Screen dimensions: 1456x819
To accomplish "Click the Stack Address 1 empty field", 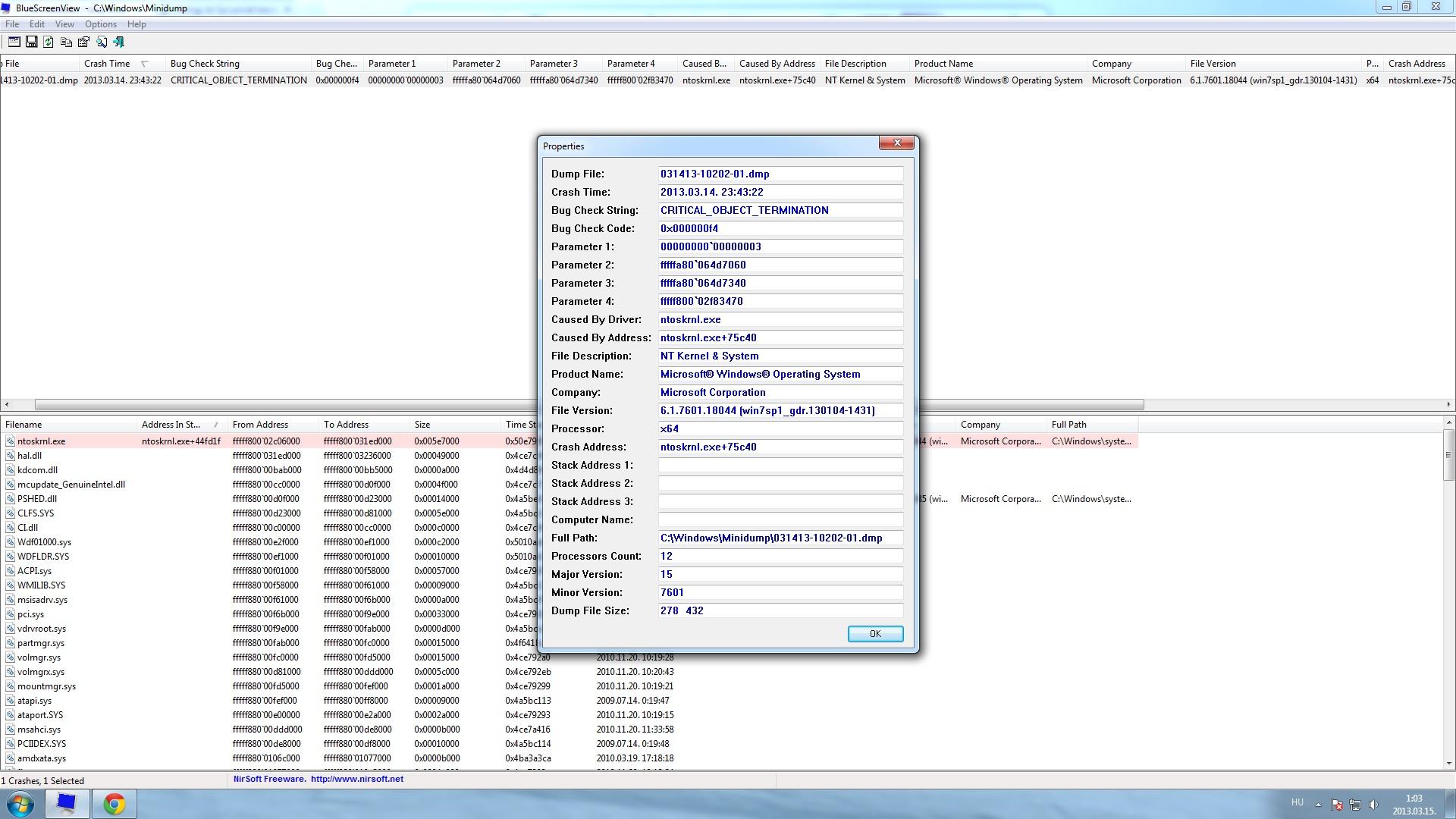I will pos(780,465).
